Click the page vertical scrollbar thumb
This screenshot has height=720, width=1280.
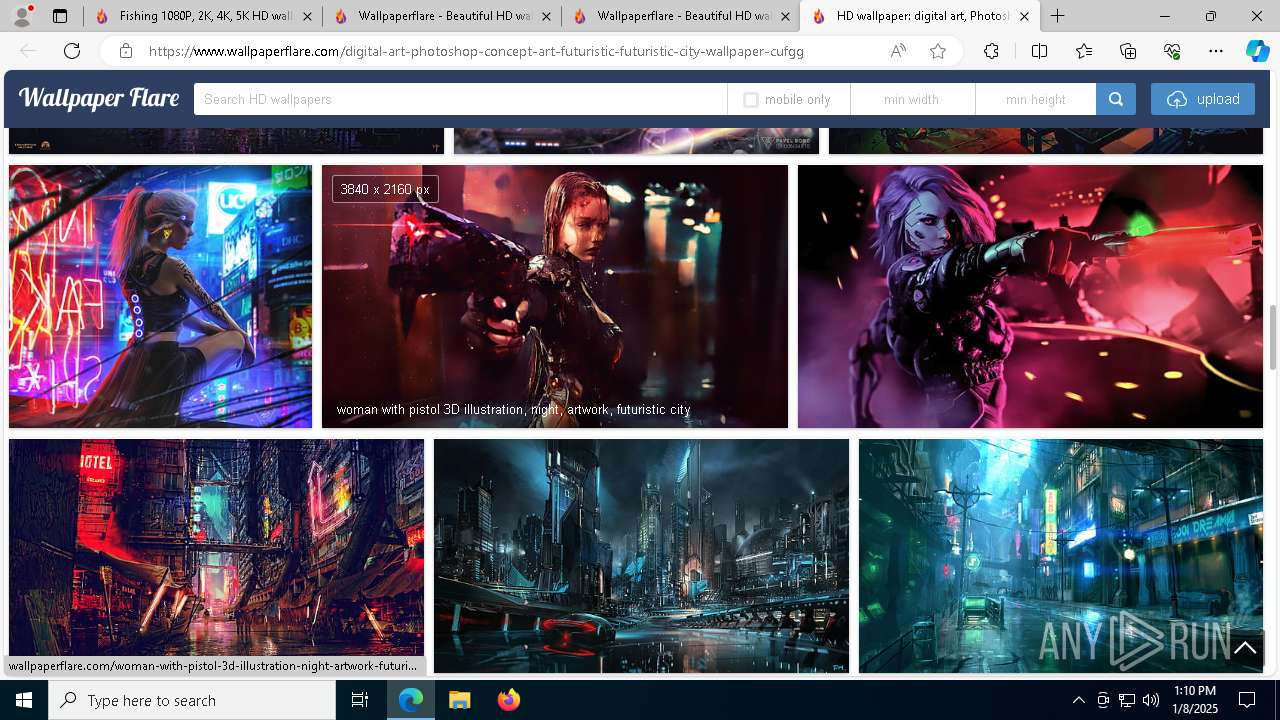point(1273,337)
